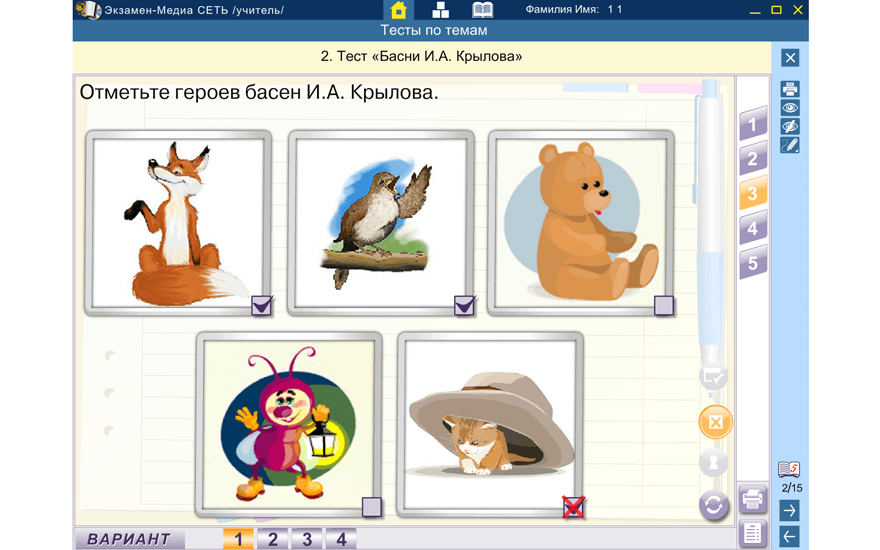
Task: Open the report document icon at bottom
Action: [x=753, y=533]
